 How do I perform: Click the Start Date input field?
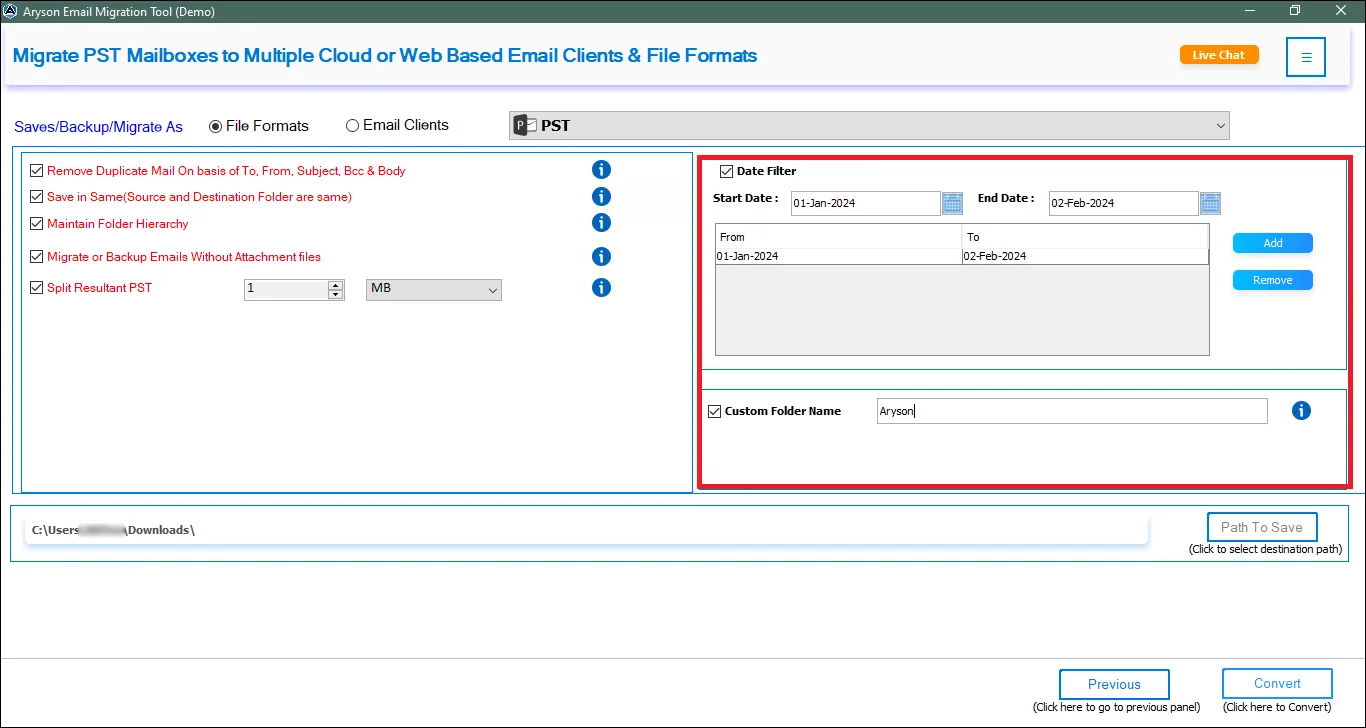click(866, 203)
